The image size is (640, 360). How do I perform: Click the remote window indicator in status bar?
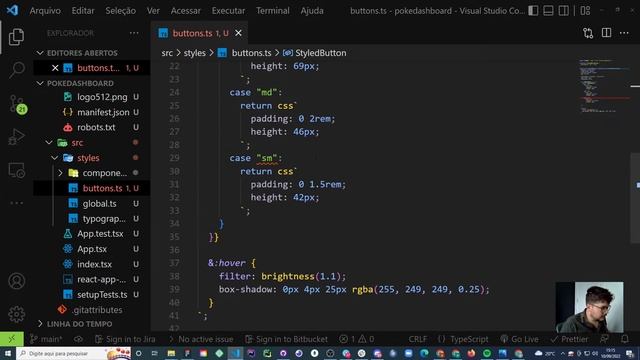11,339
